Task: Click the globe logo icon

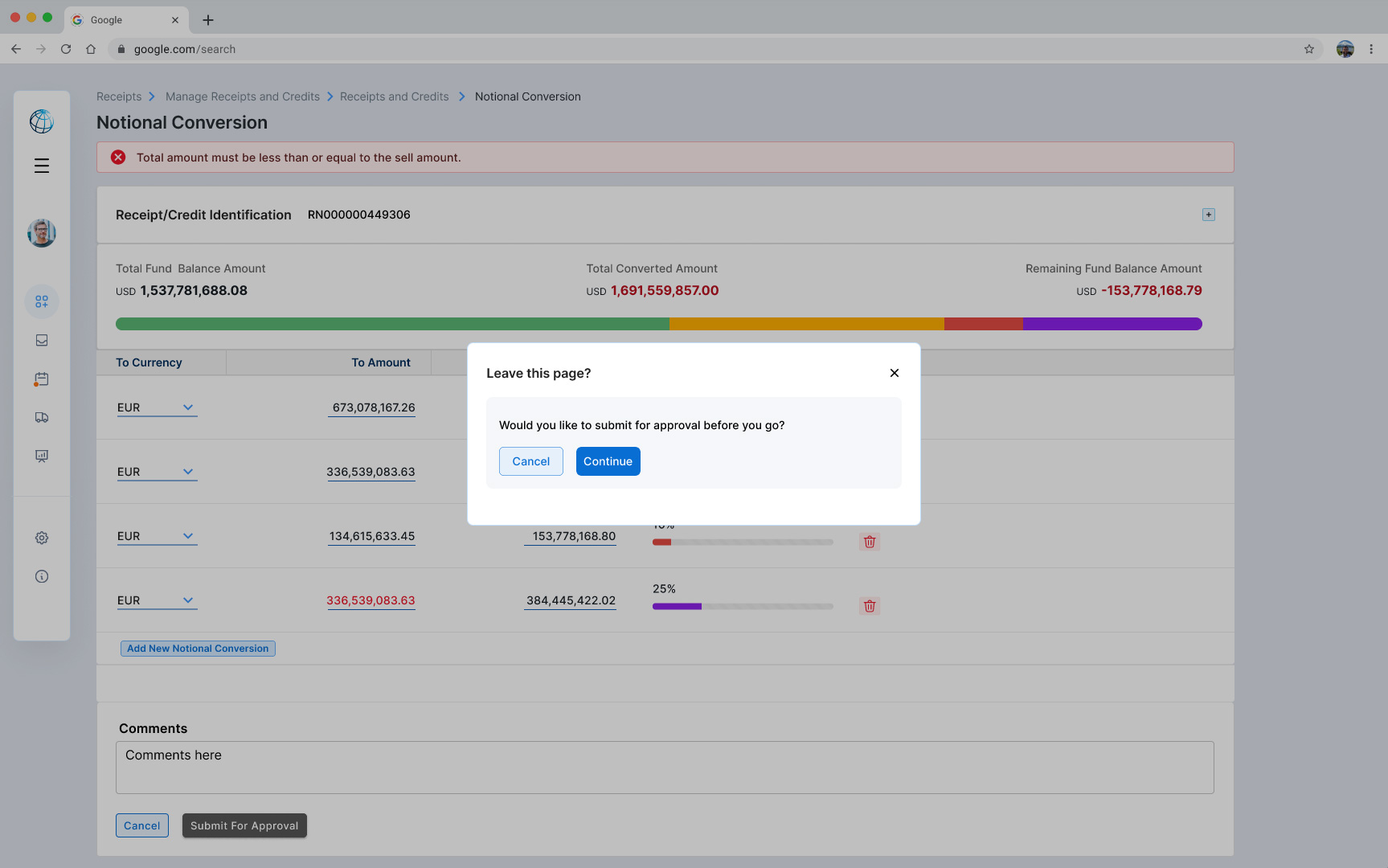Action: (42, 121)
